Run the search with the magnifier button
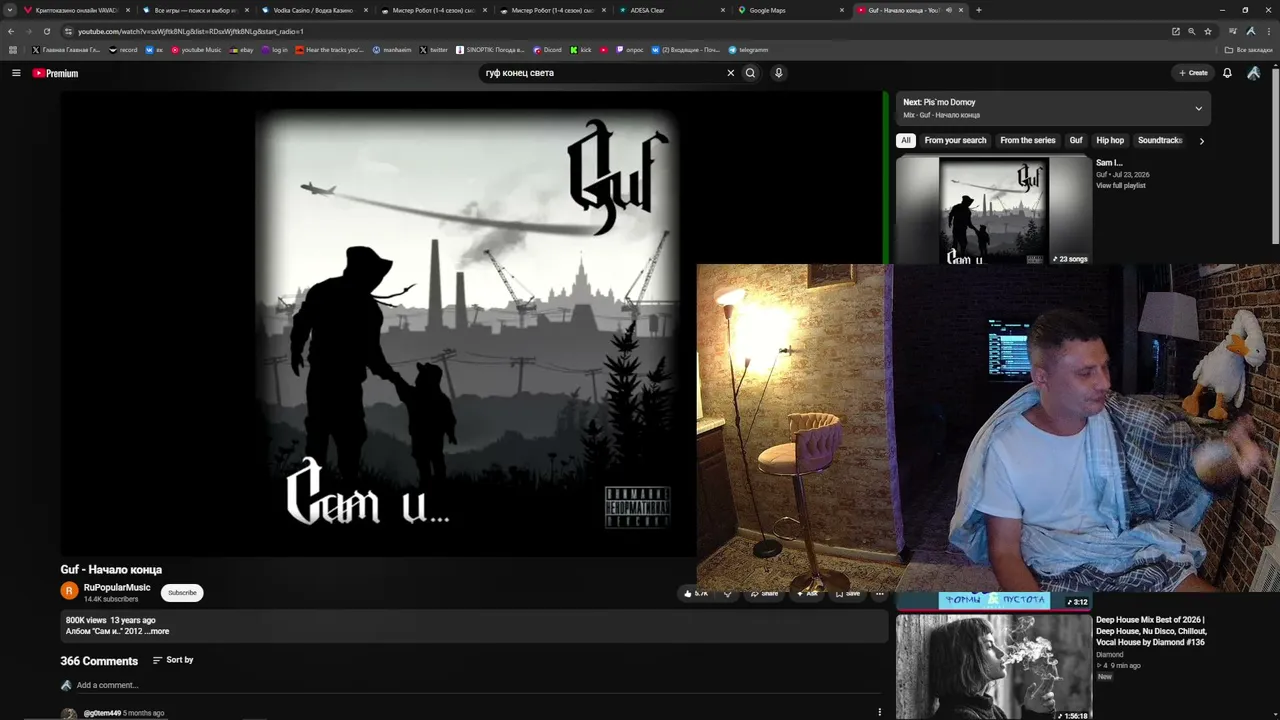The width and height of the screenshot is (1280, 720). 750,73
